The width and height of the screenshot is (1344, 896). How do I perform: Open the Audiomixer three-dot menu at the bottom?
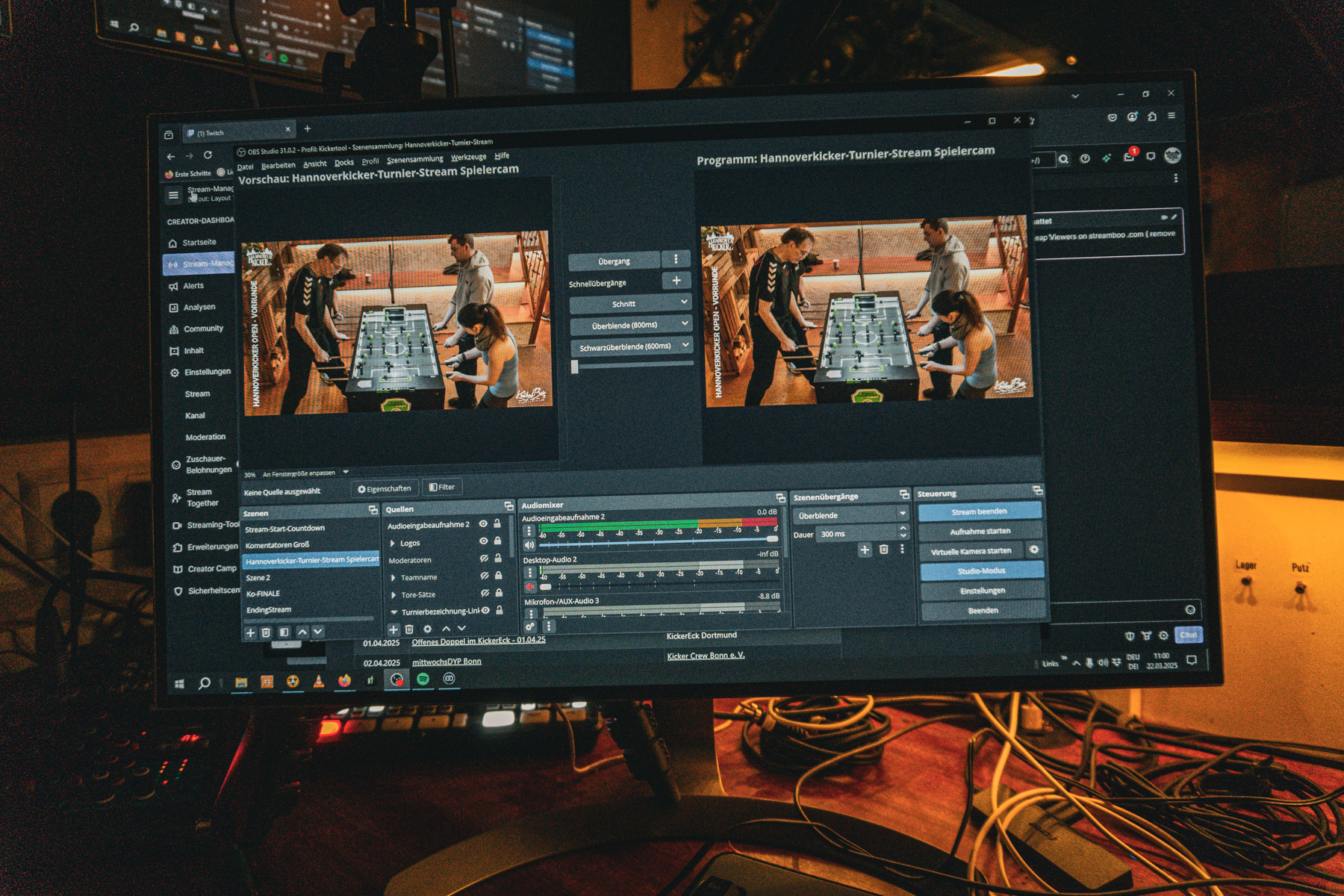click(548, 626)
